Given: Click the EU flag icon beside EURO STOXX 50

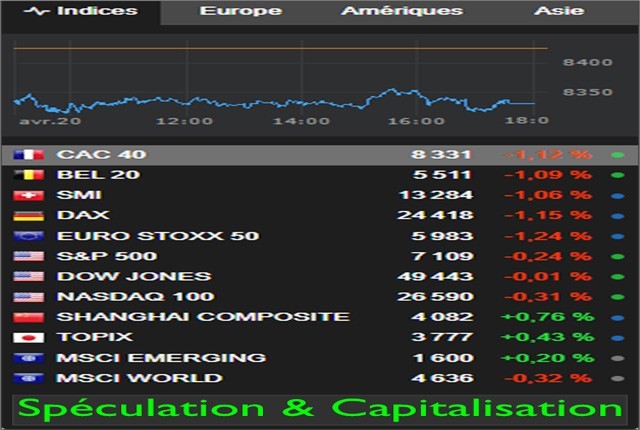Looking at the screenshot, I should pyautogui.click(x=25, y=236).
